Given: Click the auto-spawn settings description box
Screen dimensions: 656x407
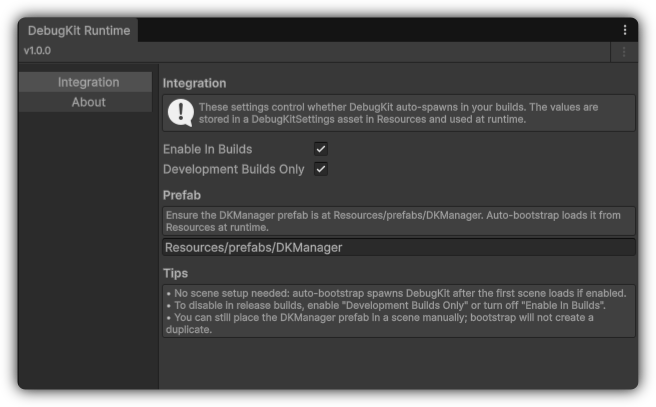Looking at the screenshot, I should click(x=410, y=113).
